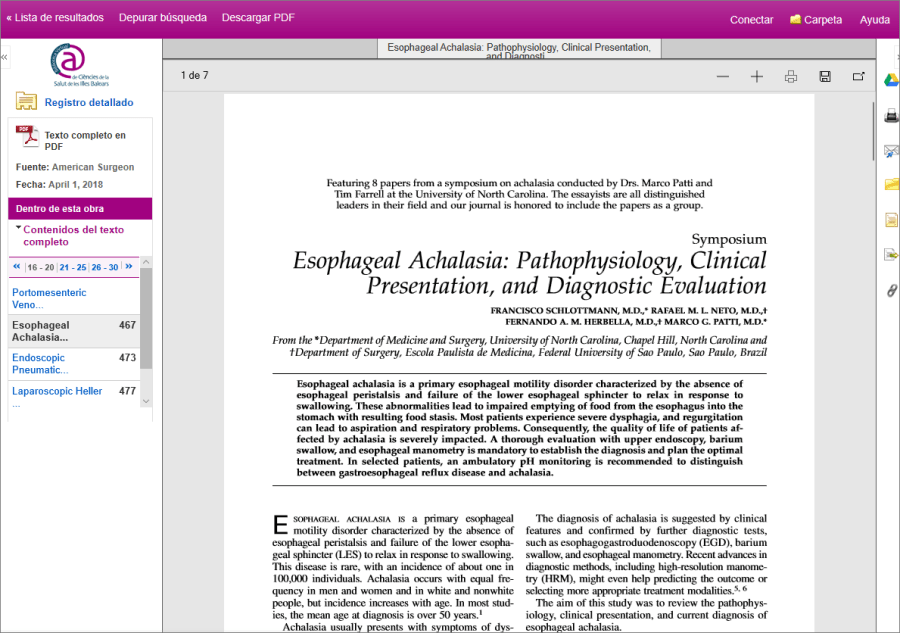Return to Lista de resultados

(55, 18)
